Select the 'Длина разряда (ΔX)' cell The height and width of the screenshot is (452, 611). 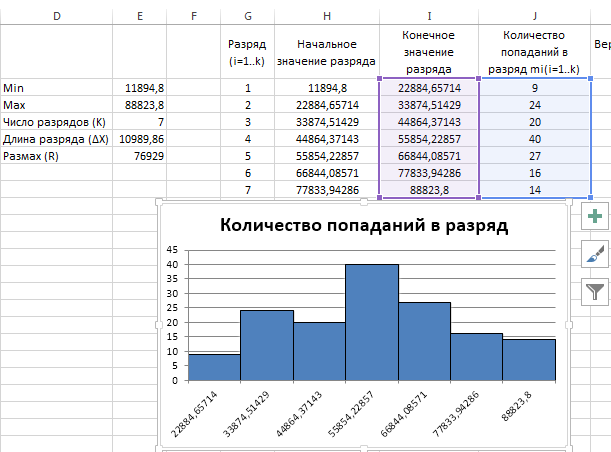click(57, 139)
